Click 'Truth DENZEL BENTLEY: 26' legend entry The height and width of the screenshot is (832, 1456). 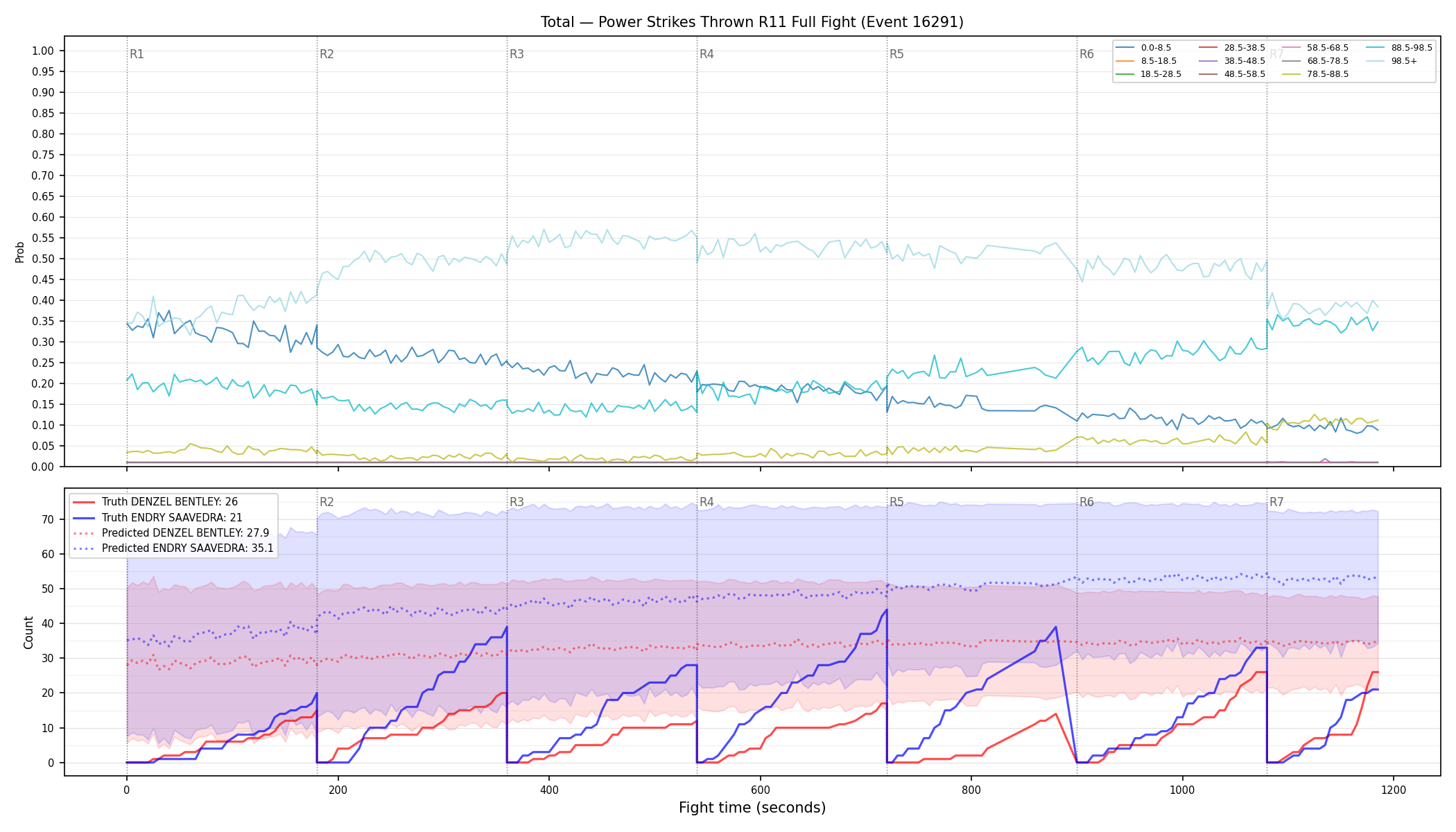(x=155, y=502)
